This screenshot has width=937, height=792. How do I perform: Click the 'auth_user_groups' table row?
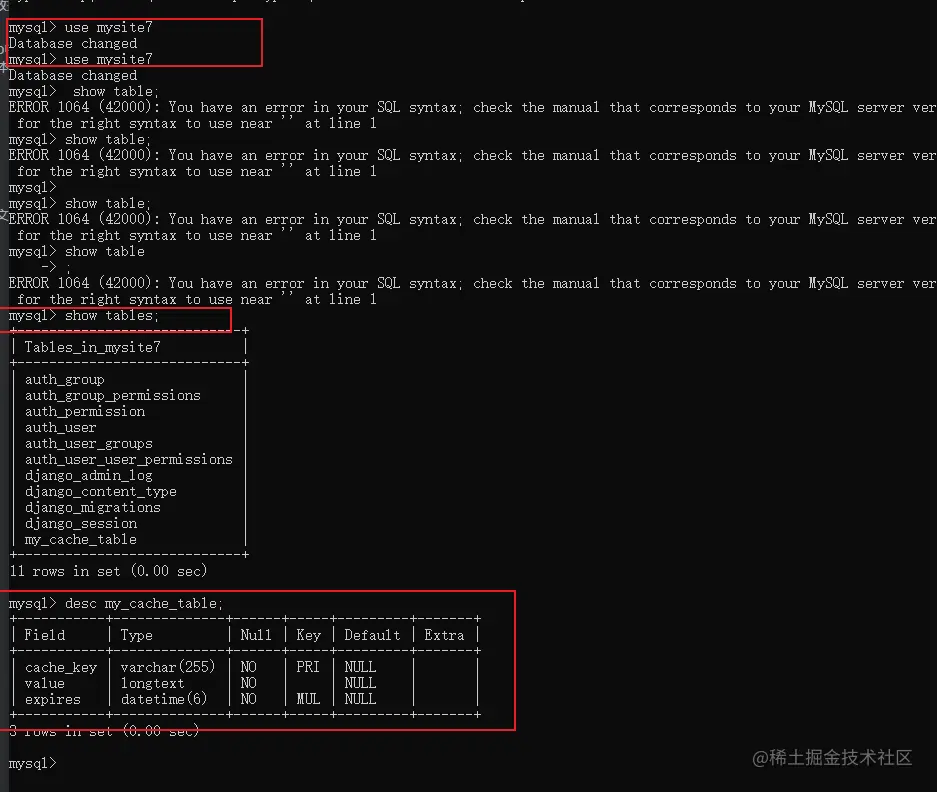click(x=88, y=444)
